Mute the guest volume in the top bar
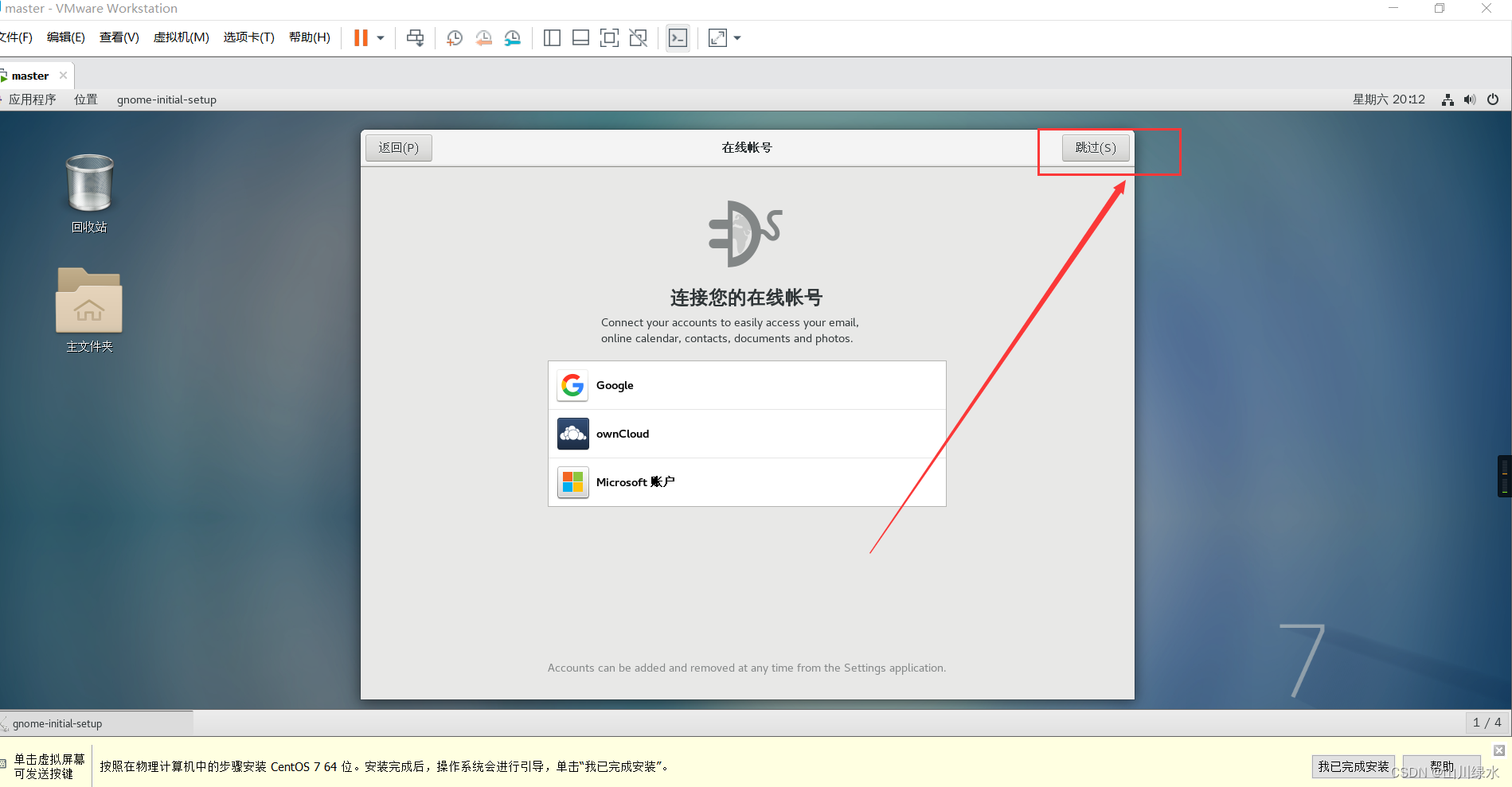Image resolution: width=1512 pixels, height=787 pixels. coord(1470,99)
